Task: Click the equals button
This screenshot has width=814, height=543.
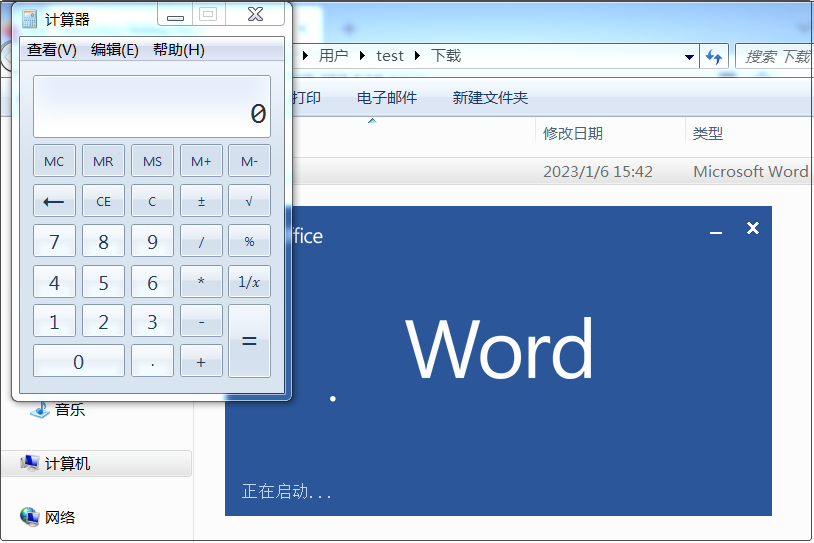Action: click(249, 341)
